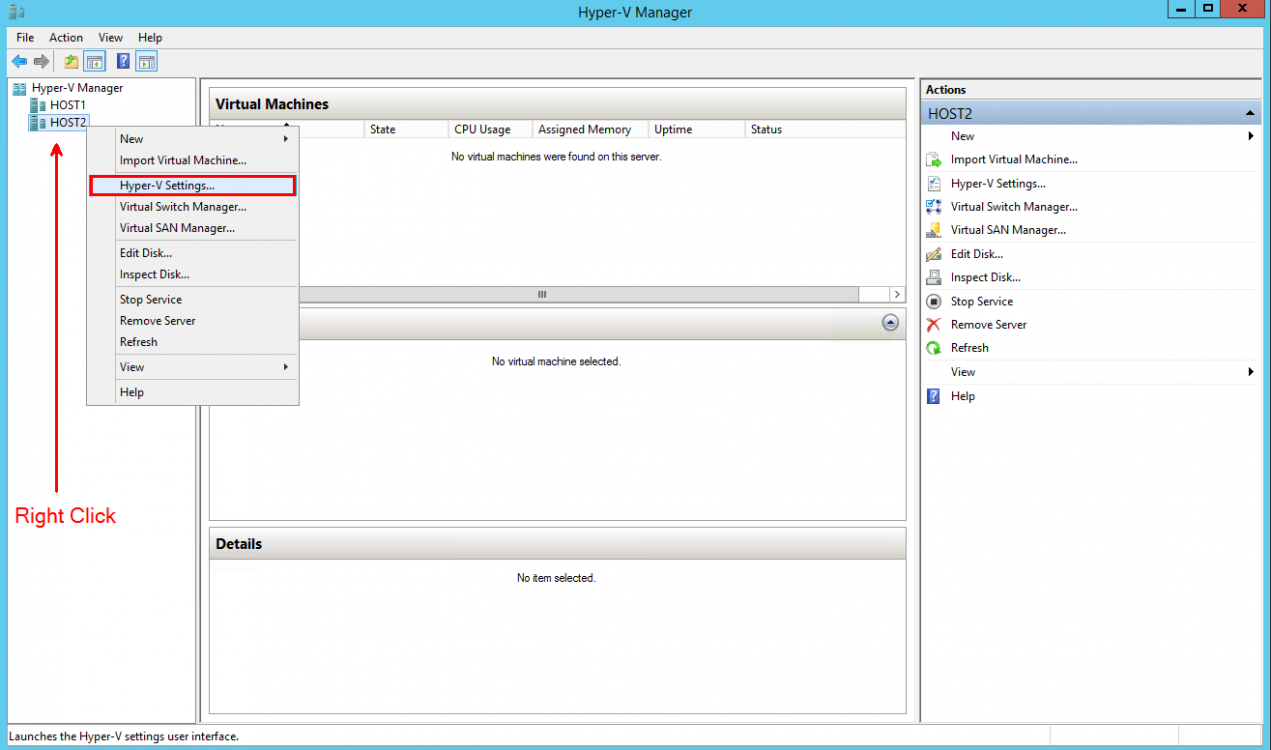The height and width of the screenshot is (750, 1271).
Task: Click the Import Virtual Machine icon in Actions pane
Action: click(934, 160)
